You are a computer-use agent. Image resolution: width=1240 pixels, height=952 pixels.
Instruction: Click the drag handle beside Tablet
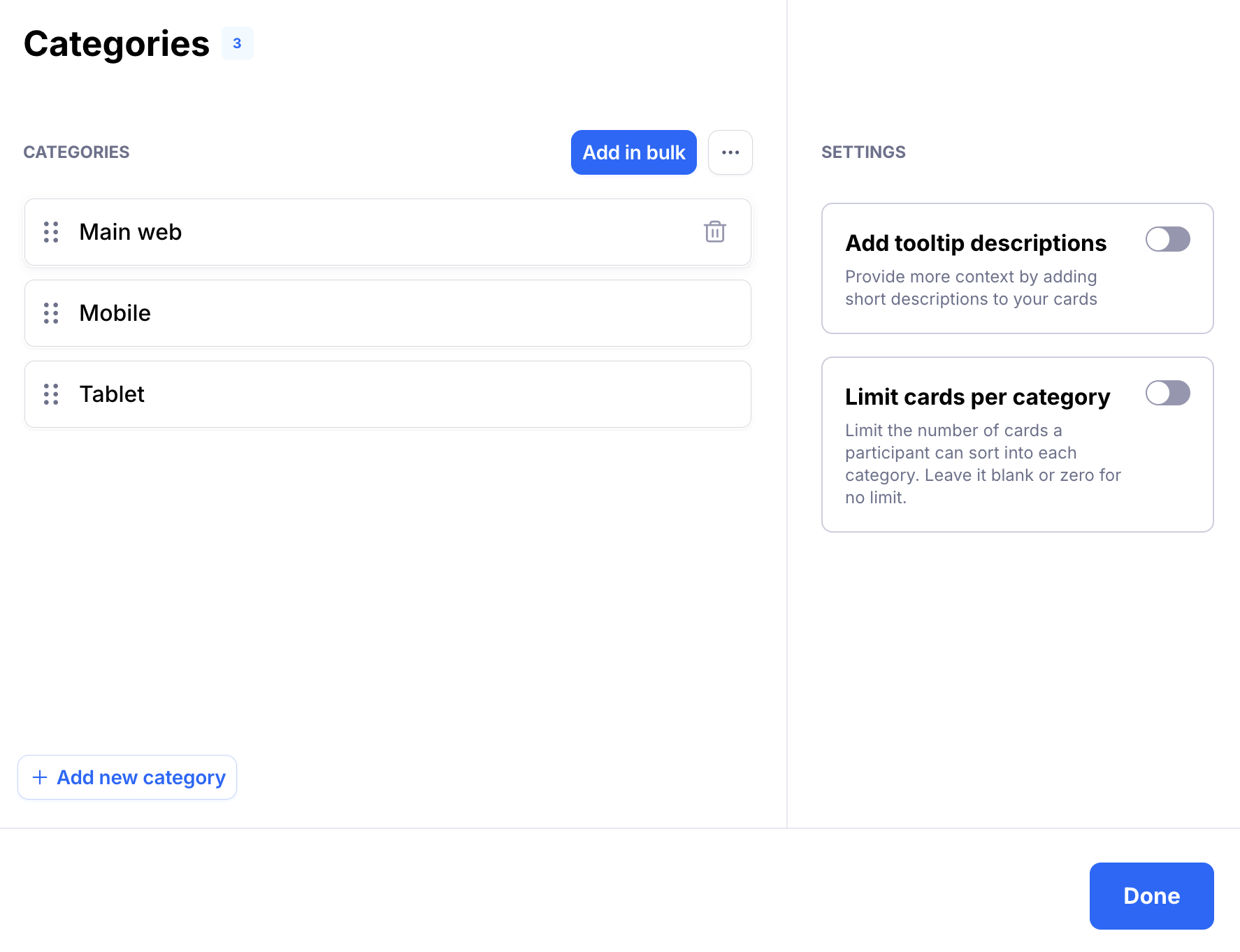tap(51, 394)
